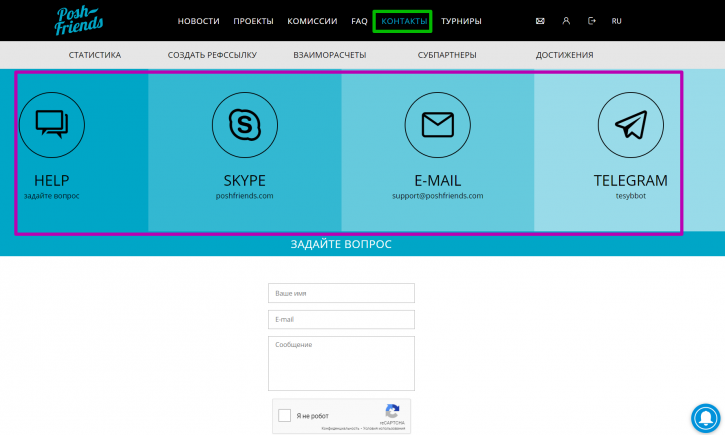
Task: Navigate to FAQ page
Action: click(359, 21)
